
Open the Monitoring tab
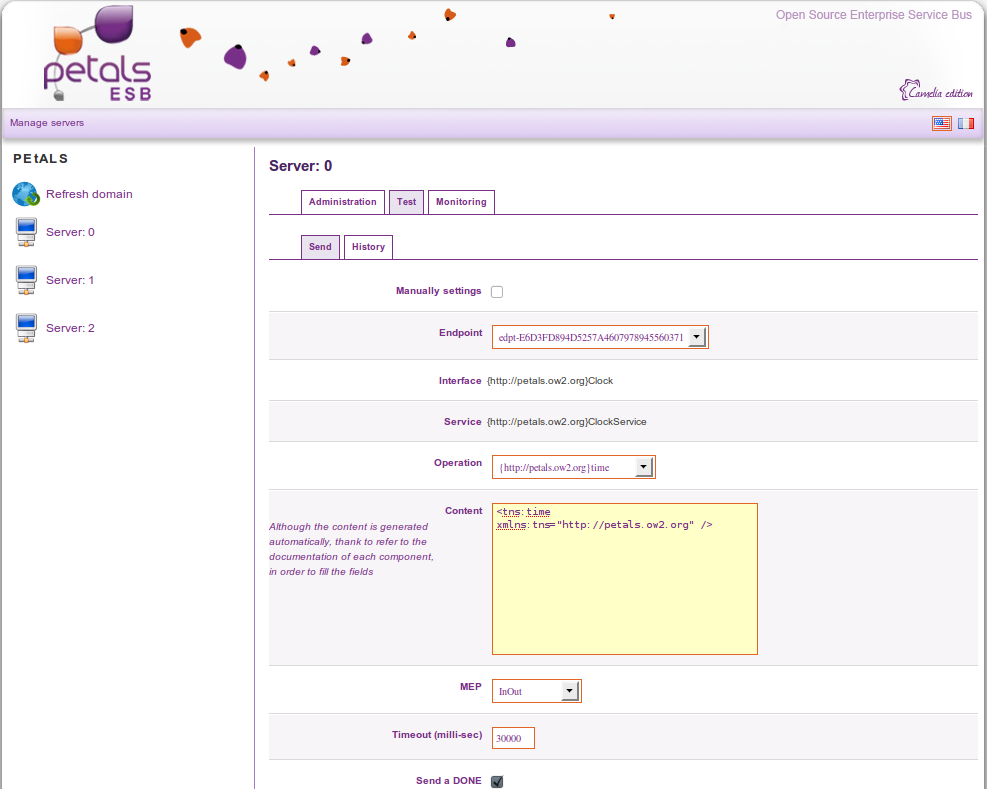pos(461,202)
